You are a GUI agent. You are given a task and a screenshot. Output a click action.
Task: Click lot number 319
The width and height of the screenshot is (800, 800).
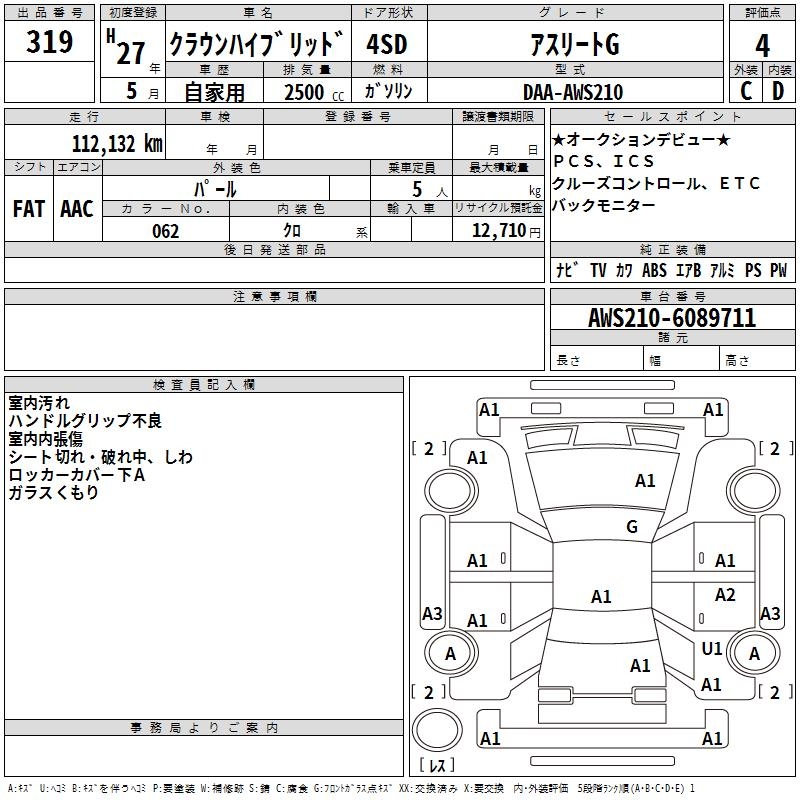(x=50, y=42)
